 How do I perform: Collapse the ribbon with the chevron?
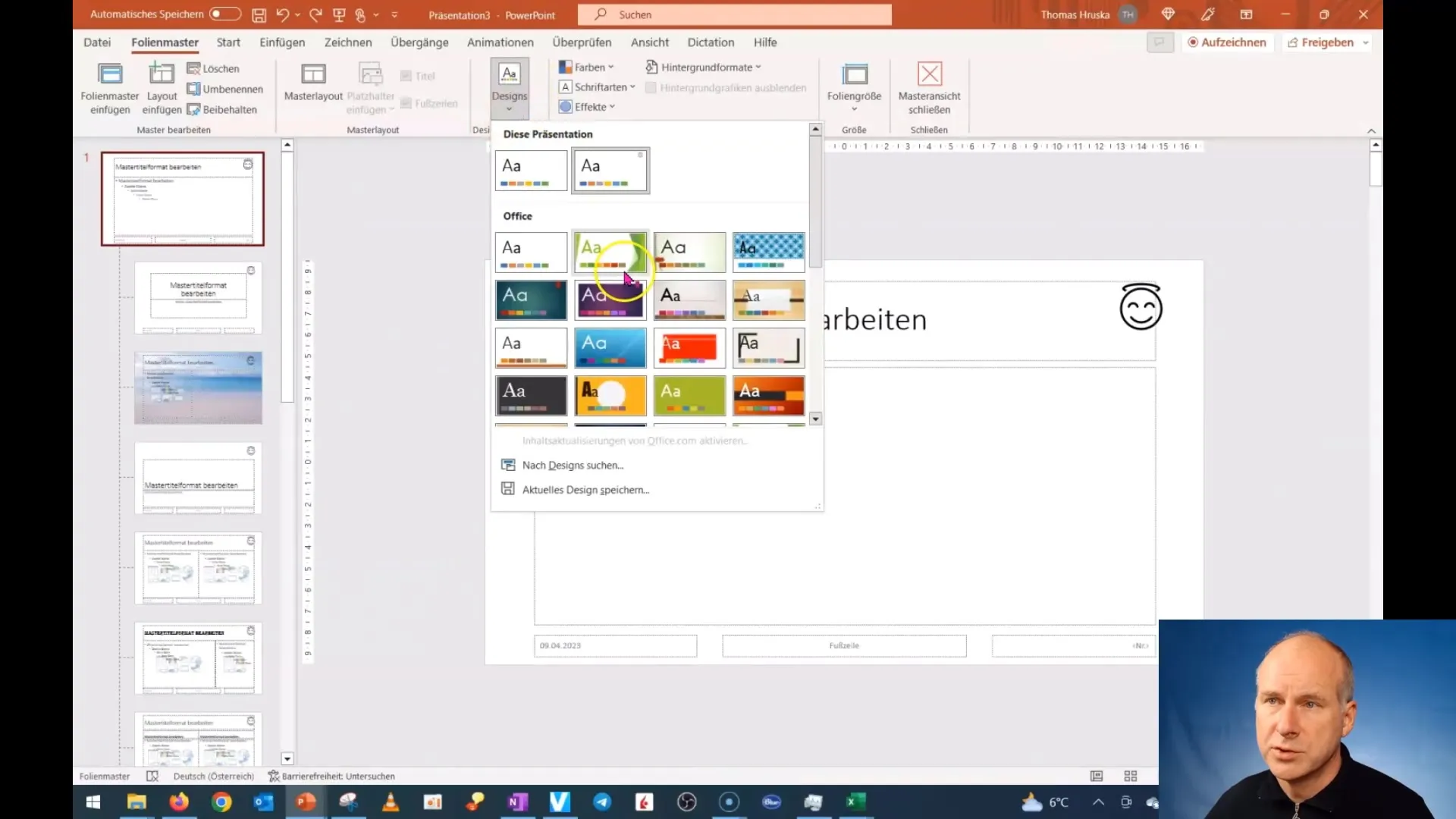[1371, 130]
